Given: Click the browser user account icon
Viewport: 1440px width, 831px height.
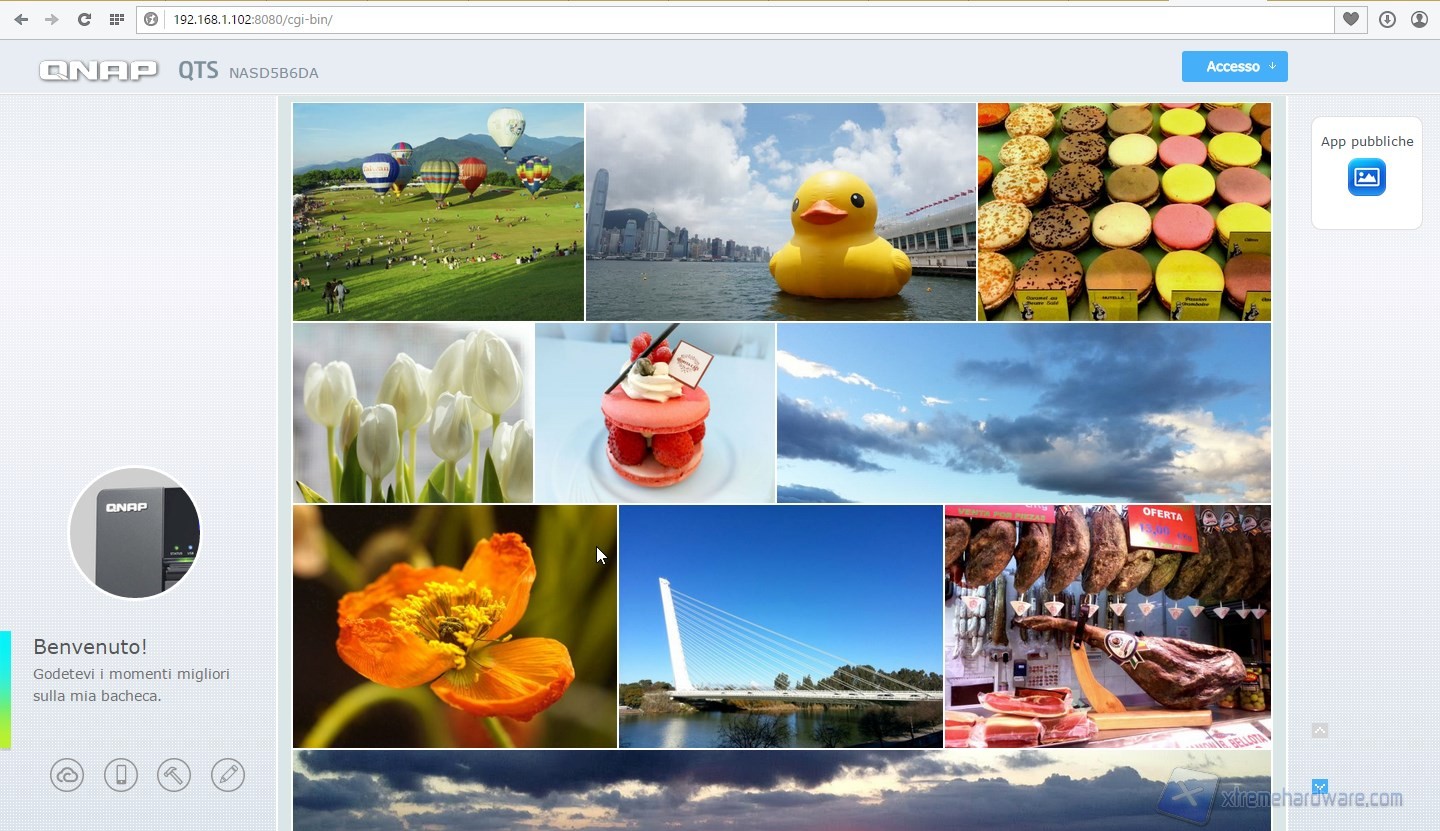Looking at the screenshot, I should (x=1419, y=19).
